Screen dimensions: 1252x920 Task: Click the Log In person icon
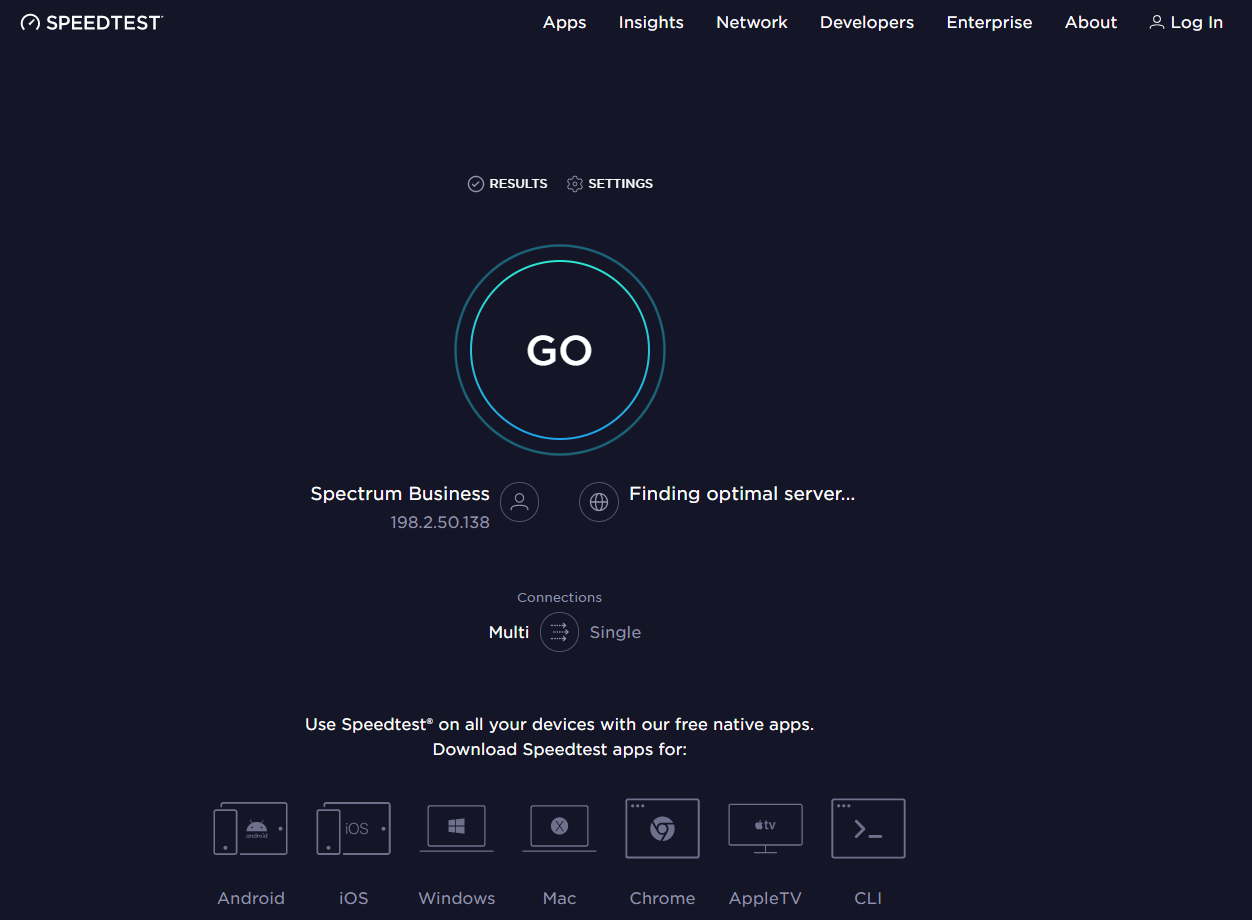pos(1157,22)
